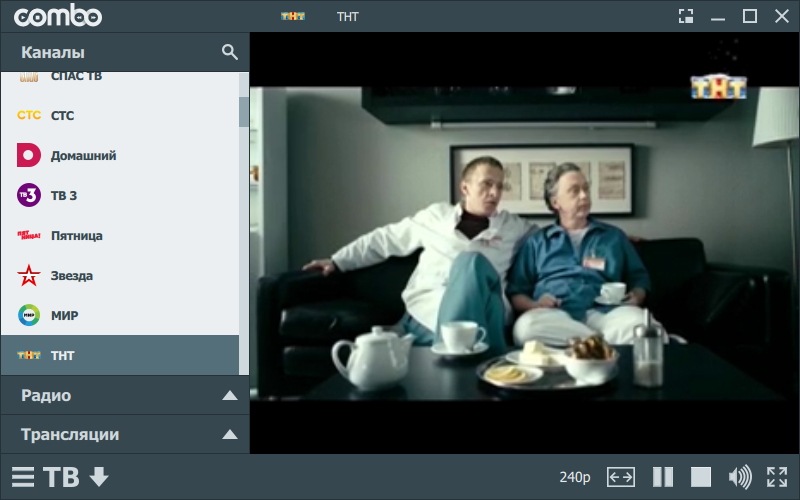Open the channel search magnifier

pyautogui.click(x=230, y=52)
